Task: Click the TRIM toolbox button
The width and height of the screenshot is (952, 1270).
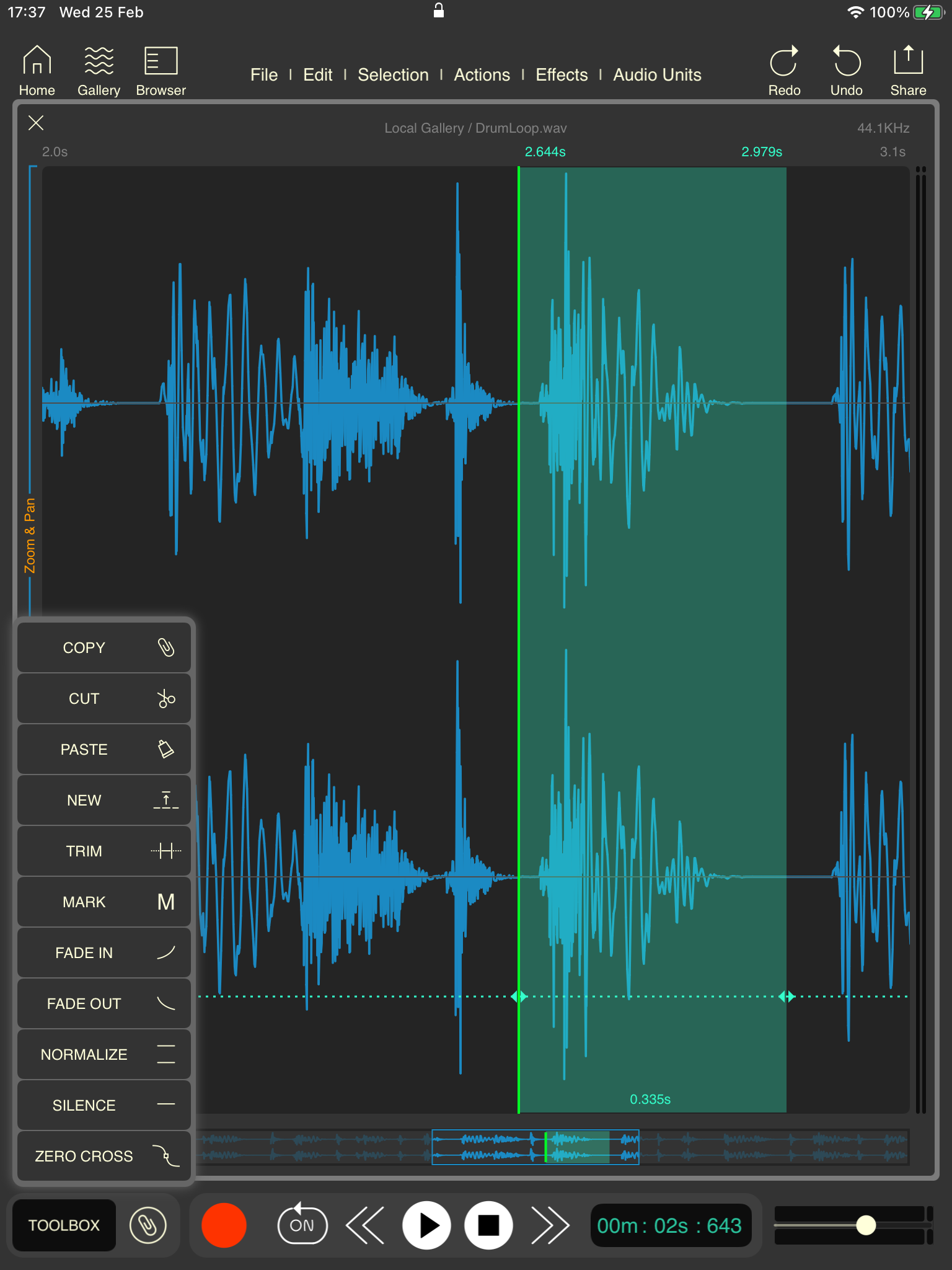Action: 104,851
